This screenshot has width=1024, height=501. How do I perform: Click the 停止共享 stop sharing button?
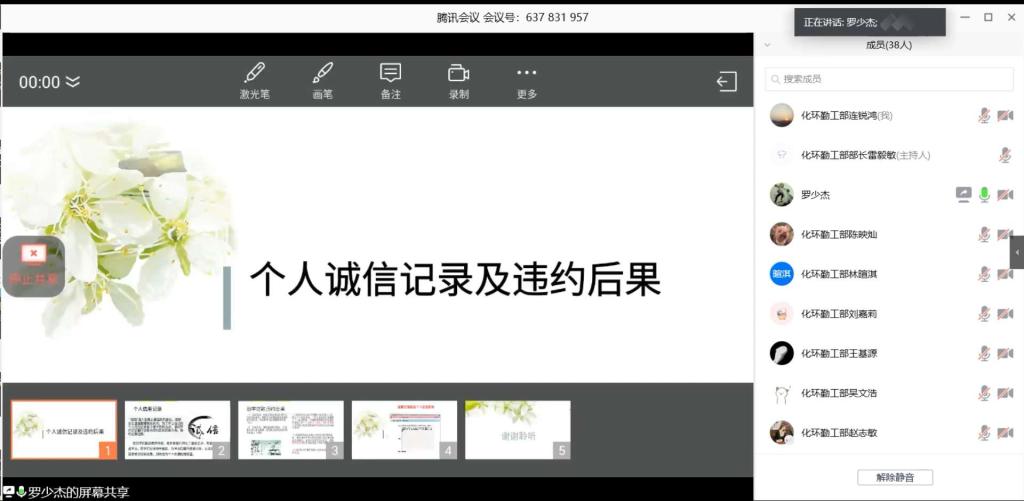pyautogui.click(x=34, y=266)
